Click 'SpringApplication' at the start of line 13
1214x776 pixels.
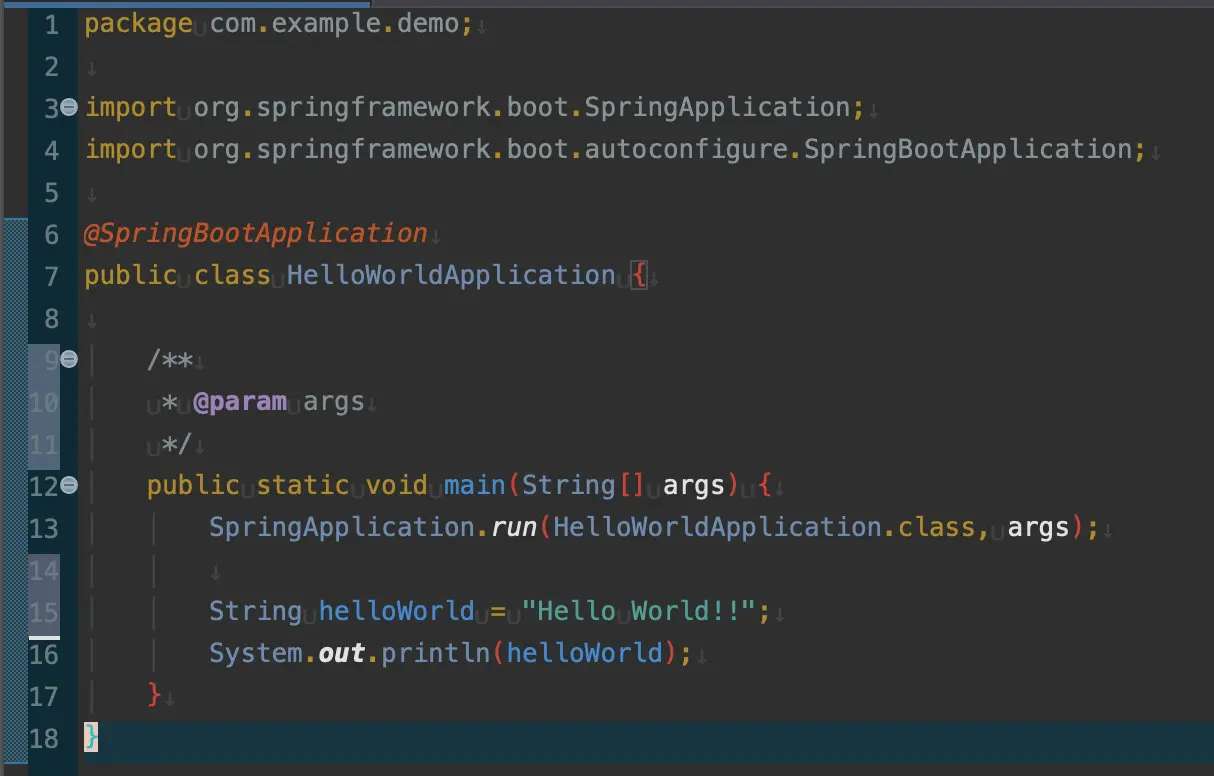click(341, 528)
